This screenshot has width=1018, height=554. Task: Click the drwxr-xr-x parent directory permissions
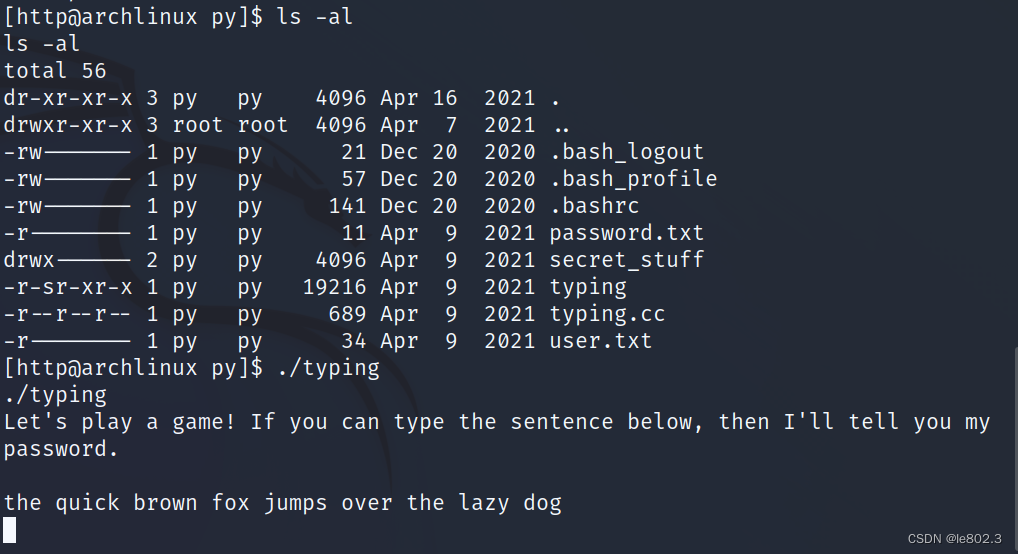coord(68,125)
